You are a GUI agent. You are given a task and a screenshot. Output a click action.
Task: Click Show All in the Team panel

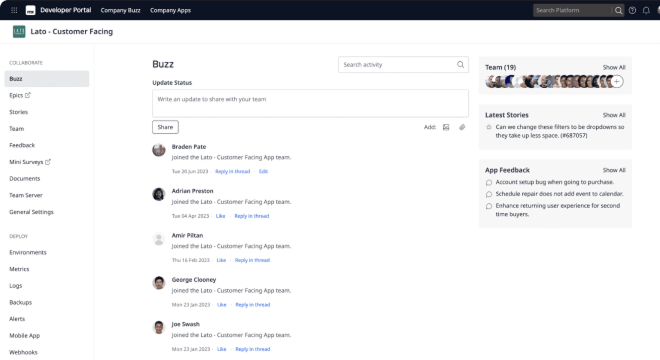(x=614, y=67)
